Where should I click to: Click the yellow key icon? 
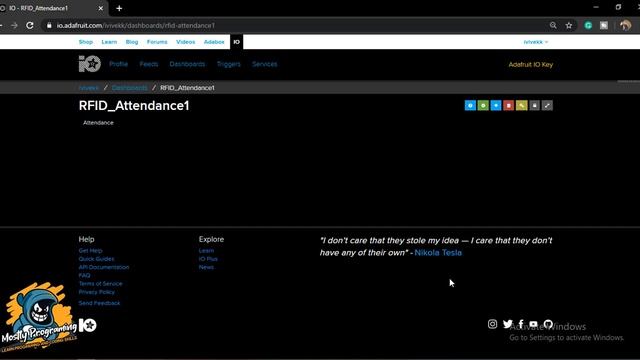522,106
